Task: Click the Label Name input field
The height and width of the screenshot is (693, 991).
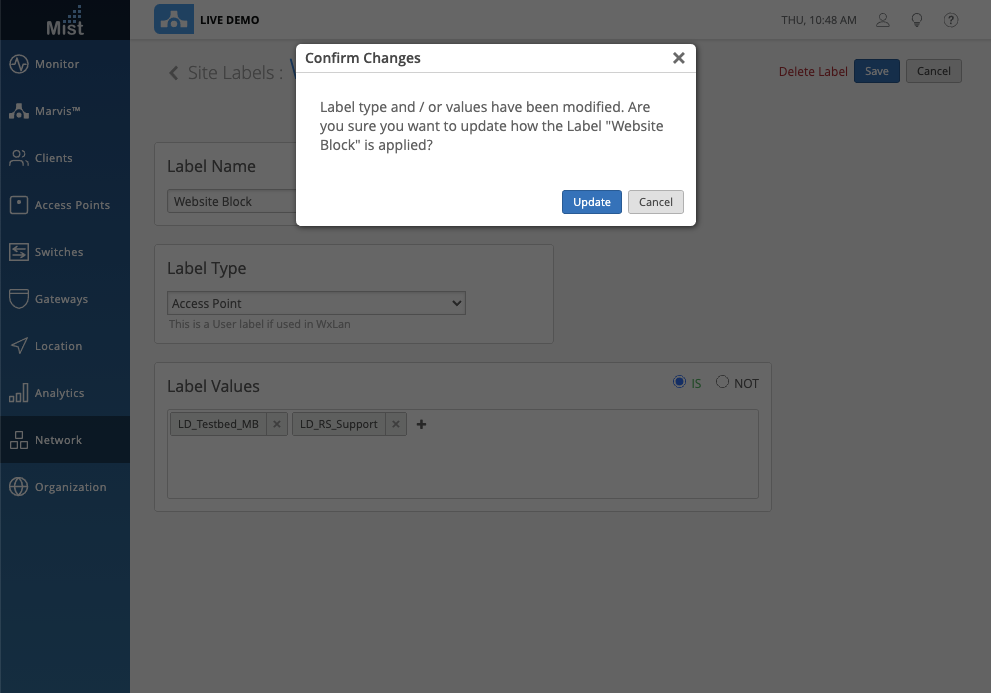Action: (x=232, y=201)
